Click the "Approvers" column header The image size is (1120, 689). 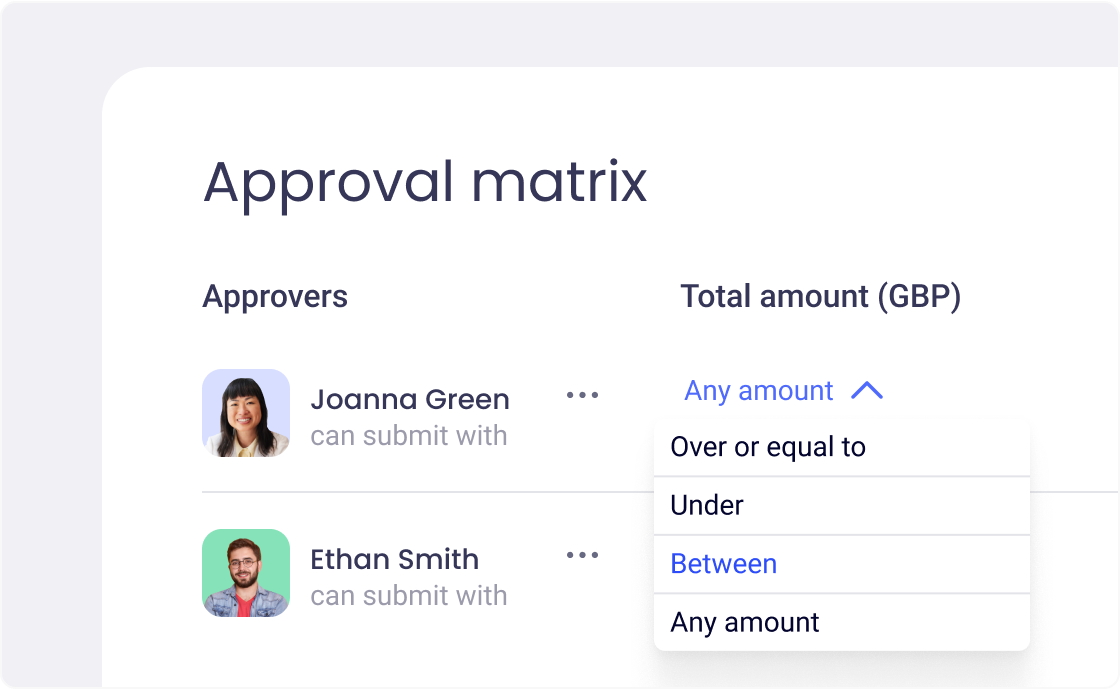click(x=275, y=296)
